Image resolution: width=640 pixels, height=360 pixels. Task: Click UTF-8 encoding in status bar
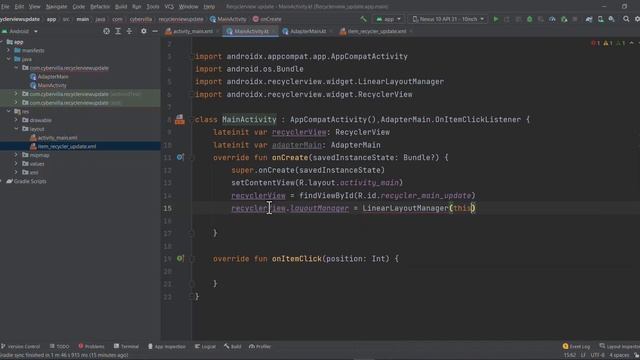(x=597, y=355)
